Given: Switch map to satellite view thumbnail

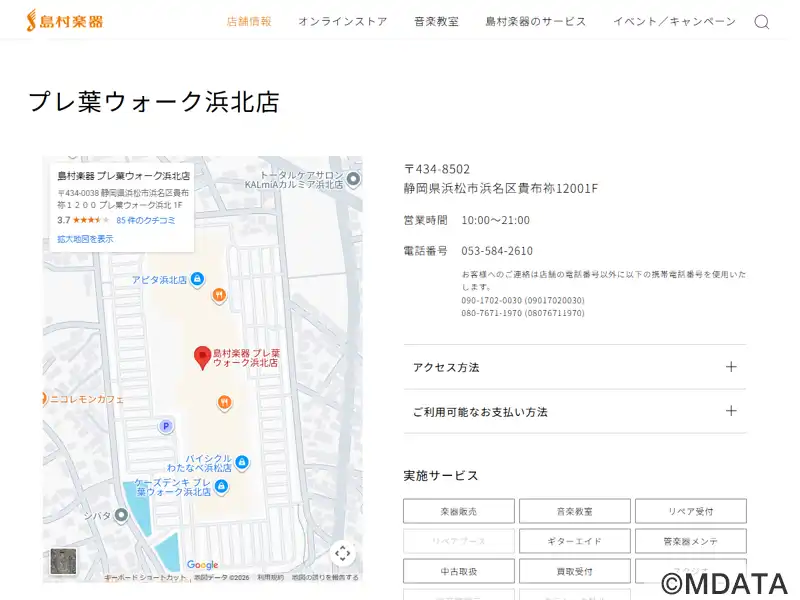Looking at the screenshot, I should [63, 561].
